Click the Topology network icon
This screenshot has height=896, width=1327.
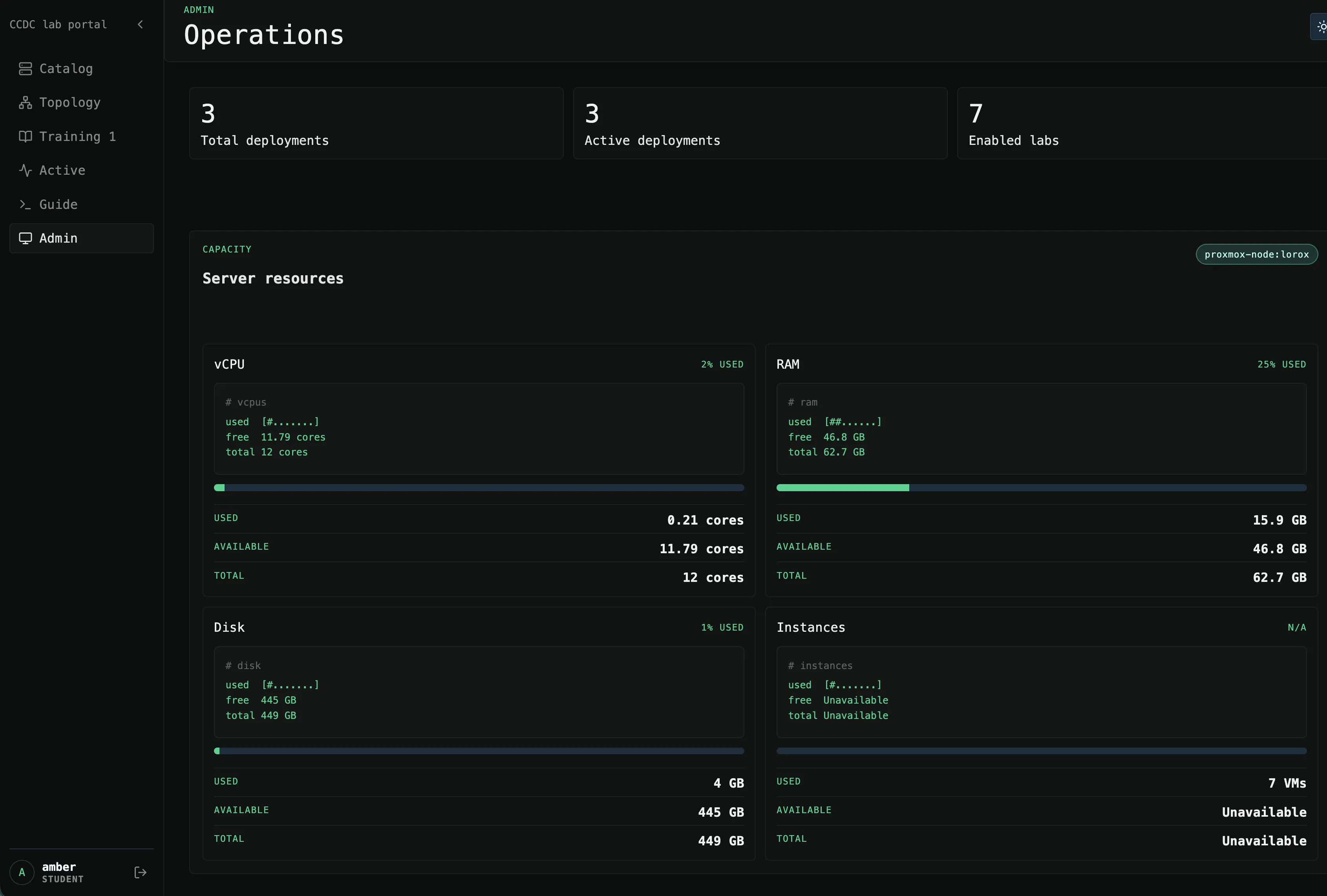(x=25, y=103)
